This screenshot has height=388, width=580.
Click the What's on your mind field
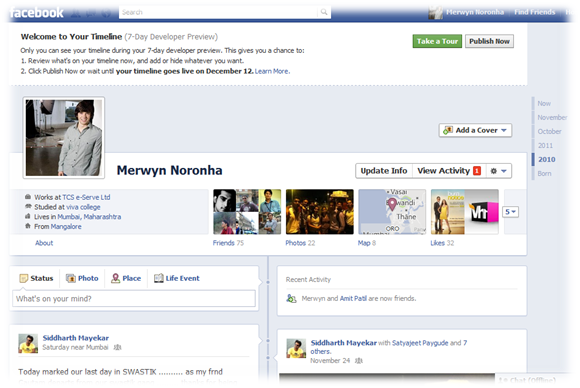tap(134, 298)
